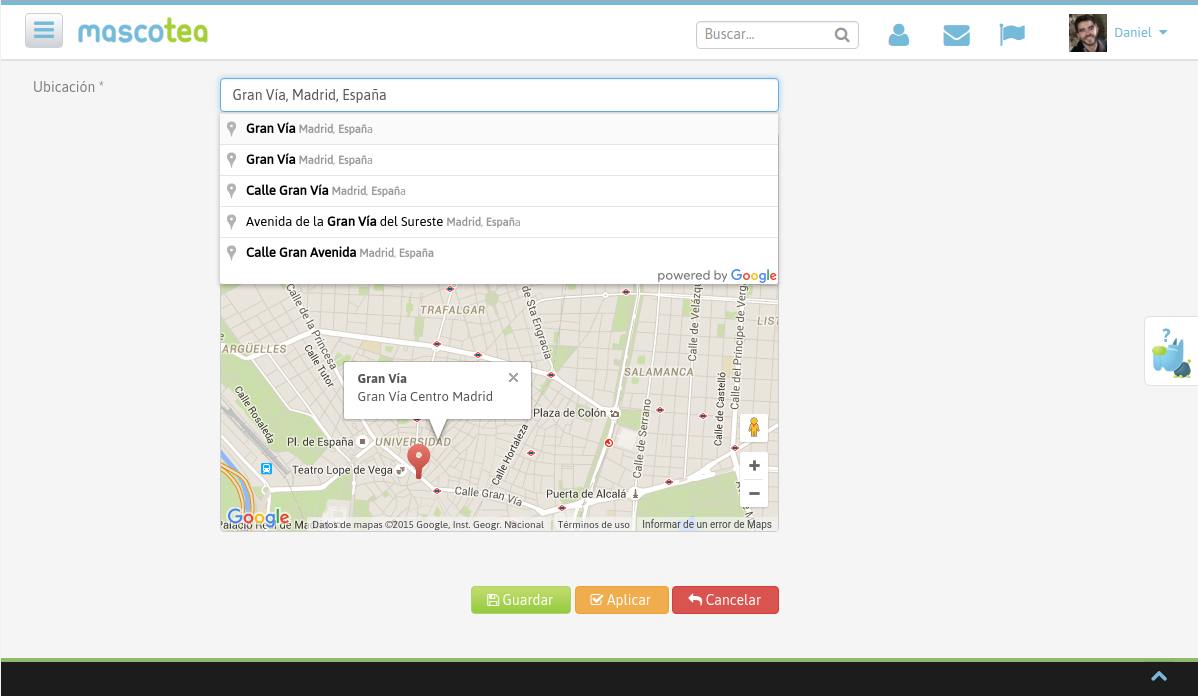The image size is (1198, 696).
Task: Click the red map marker pin
Action: pyautogui.click(x=419, y=459)
